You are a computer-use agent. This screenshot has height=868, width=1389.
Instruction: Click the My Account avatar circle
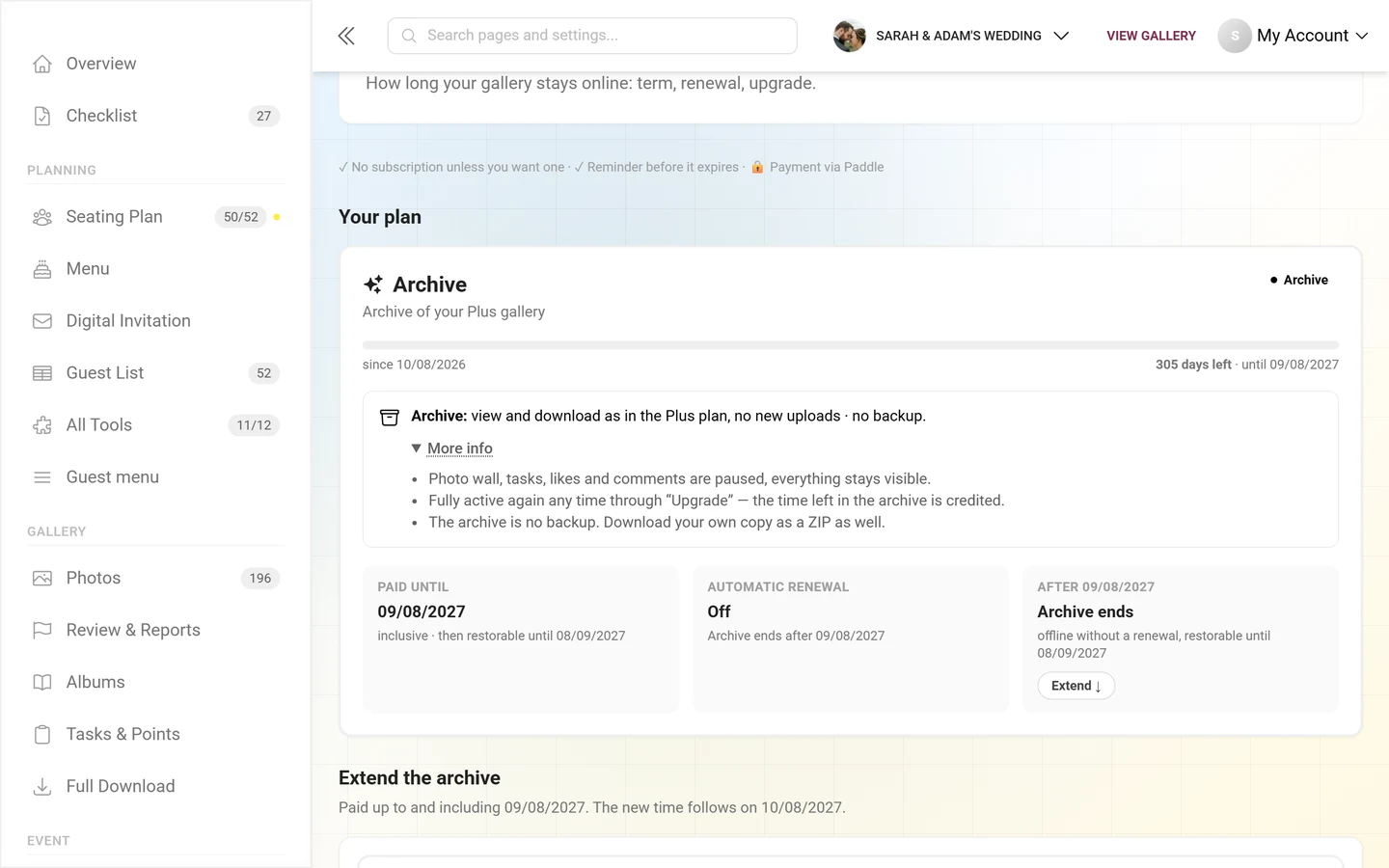(x=1235, y=36)
